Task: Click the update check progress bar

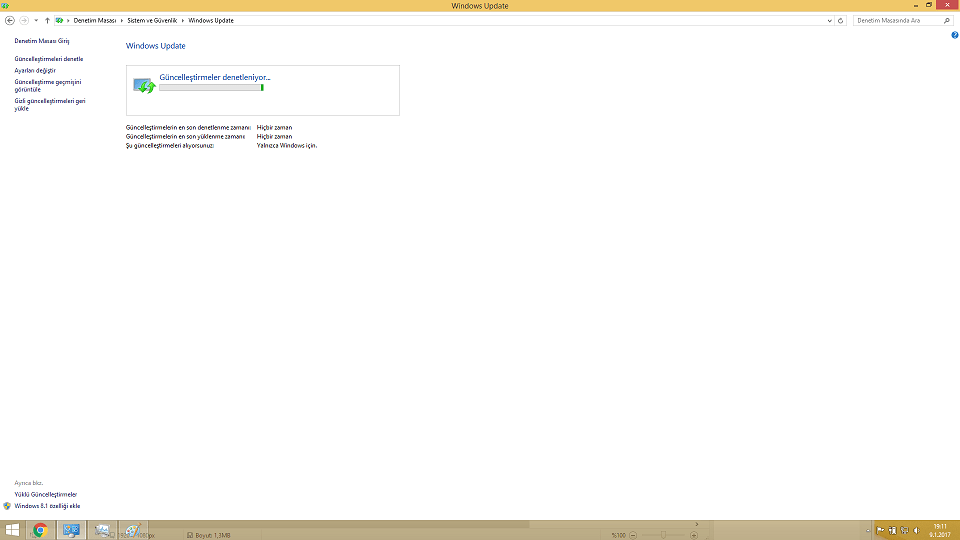Action: pyautogui.click(x=211, y=88)
